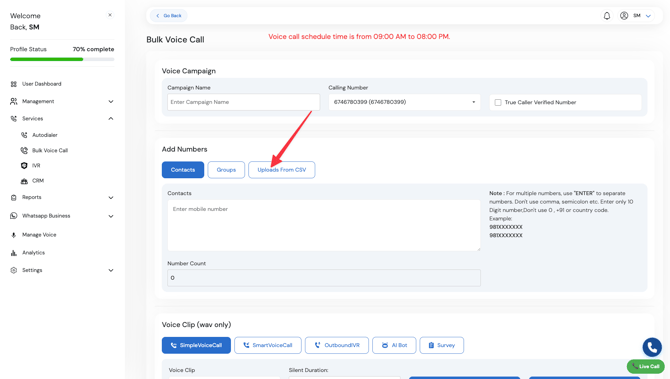
Task: Select the AI Bot option
Action: 394,345
